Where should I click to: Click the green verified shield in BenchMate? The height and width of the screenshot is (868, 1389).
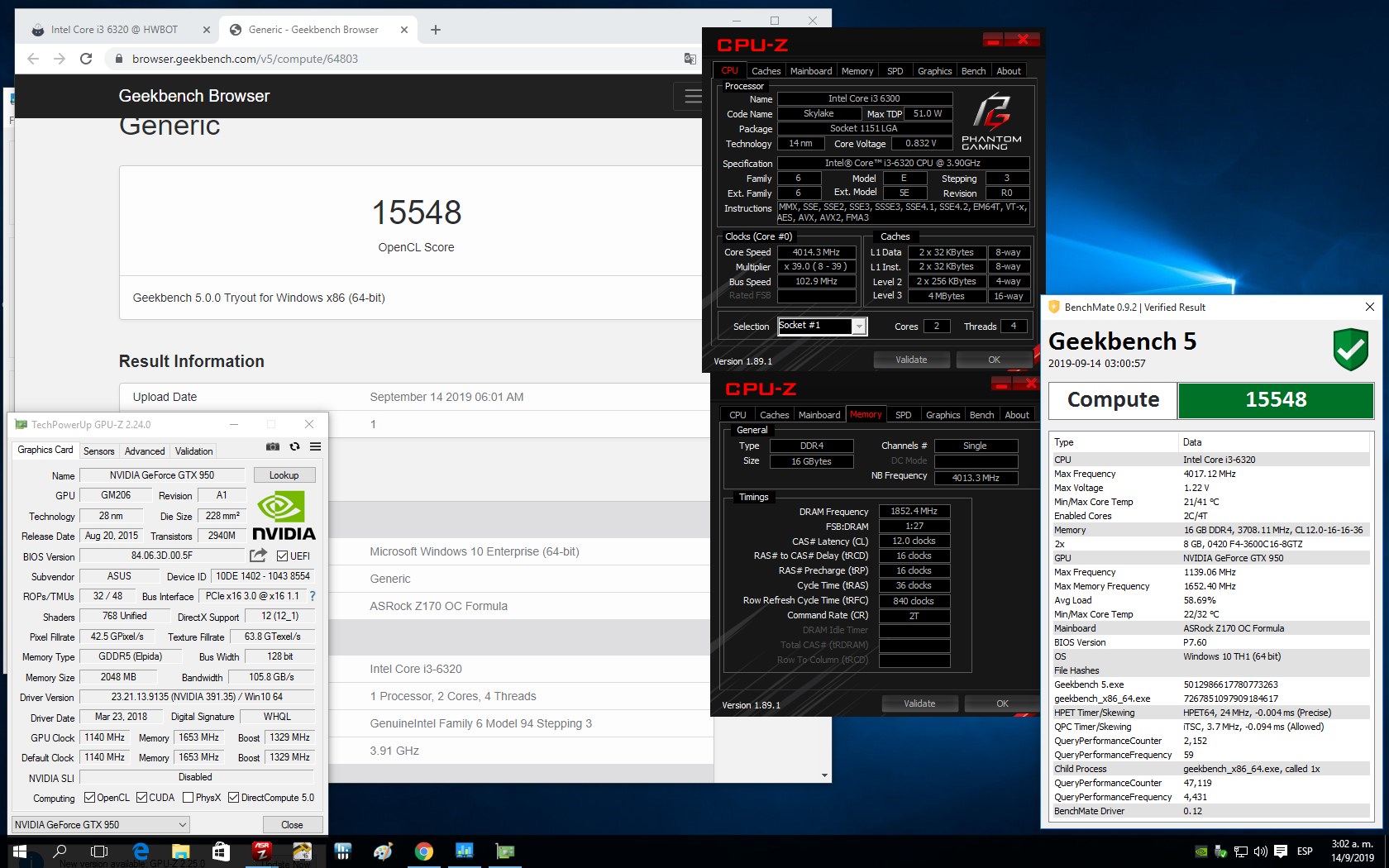tap(1350, 349)
